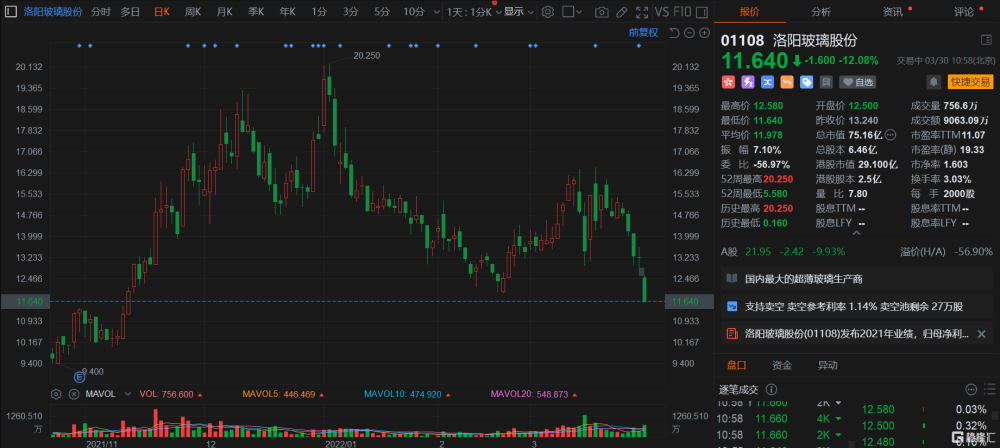Zoom out chart with minus icon

689,33
